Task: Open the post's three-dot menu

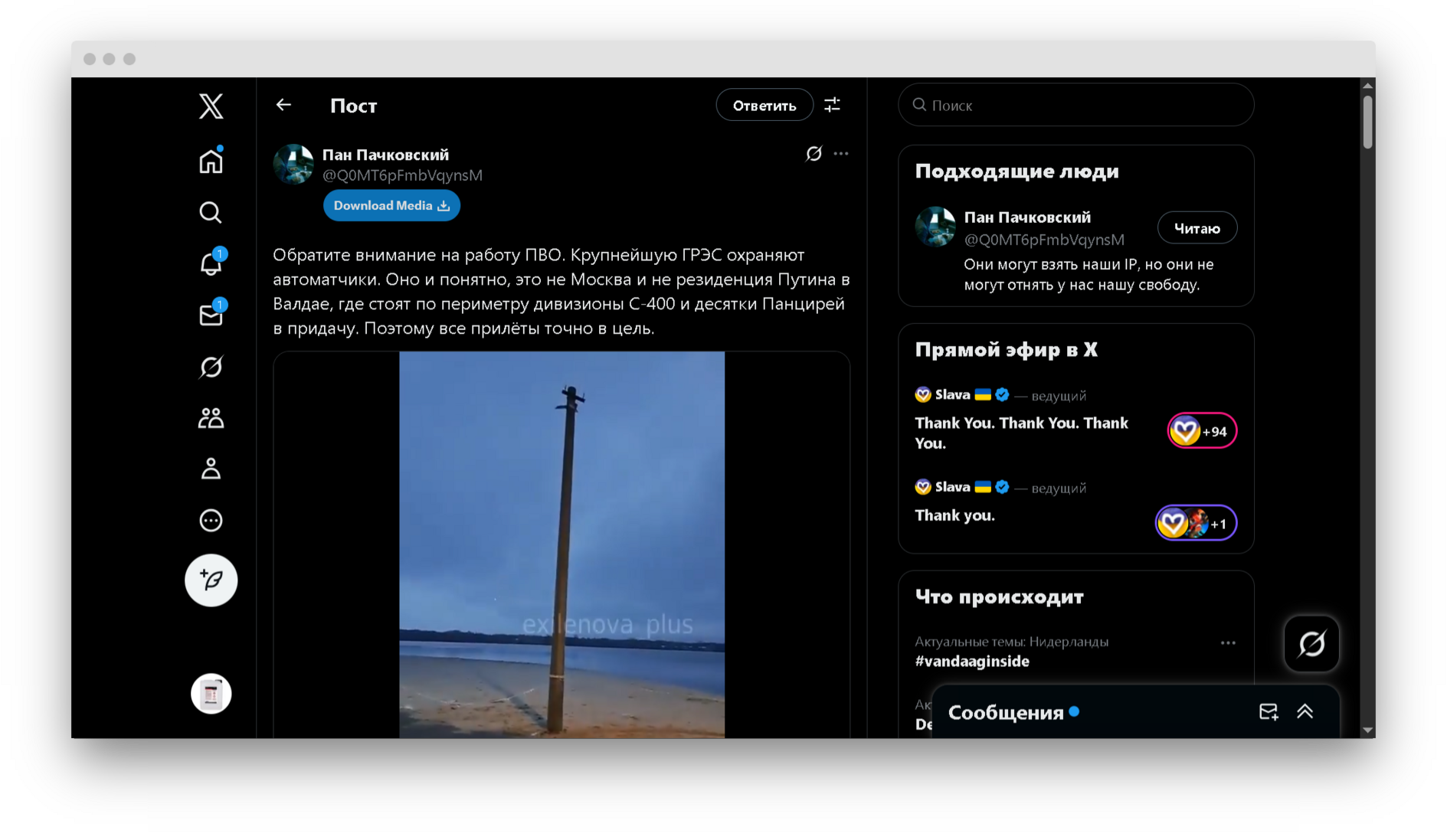Action: pos(841,154)
